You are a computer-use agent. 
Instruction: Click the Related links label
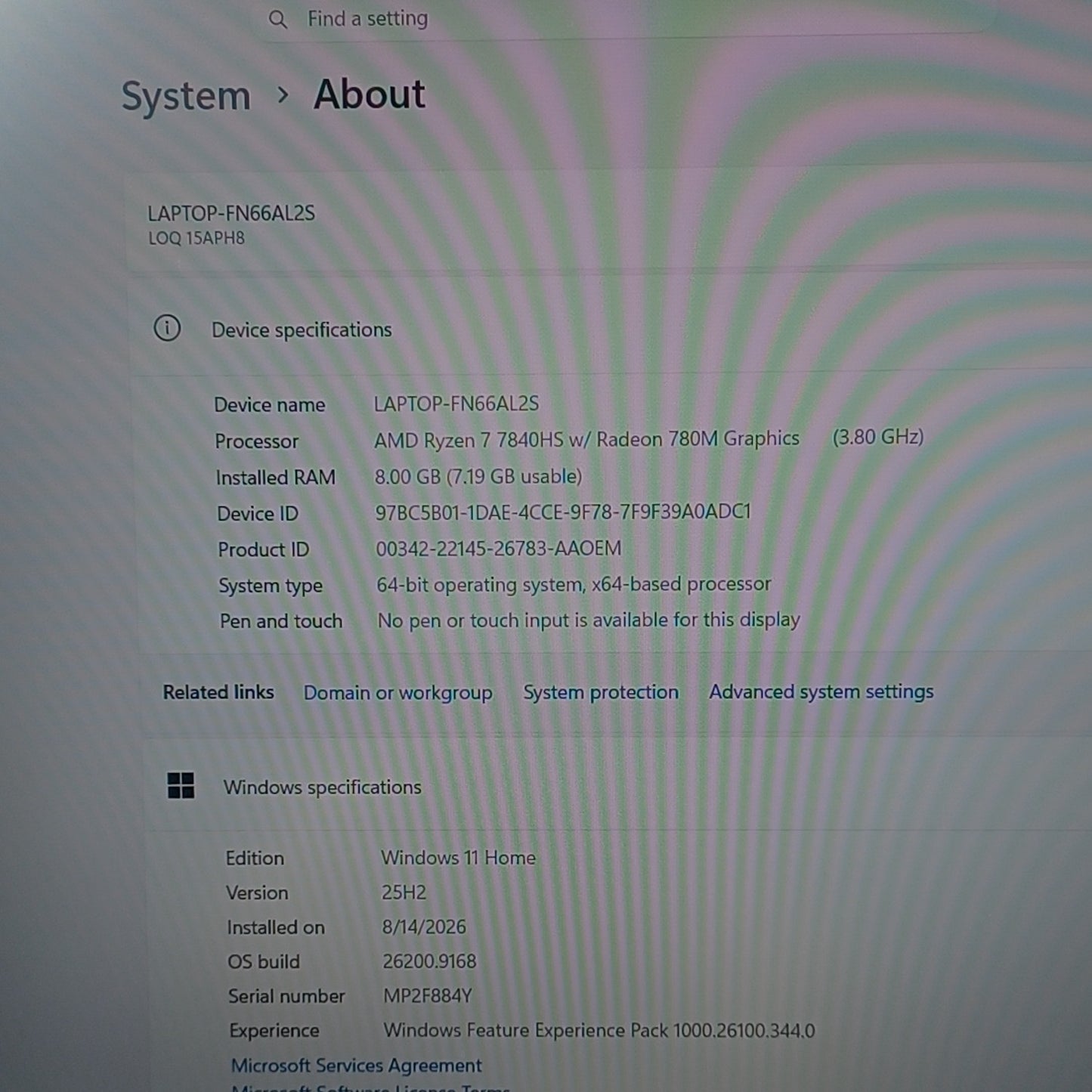[218, 692]
